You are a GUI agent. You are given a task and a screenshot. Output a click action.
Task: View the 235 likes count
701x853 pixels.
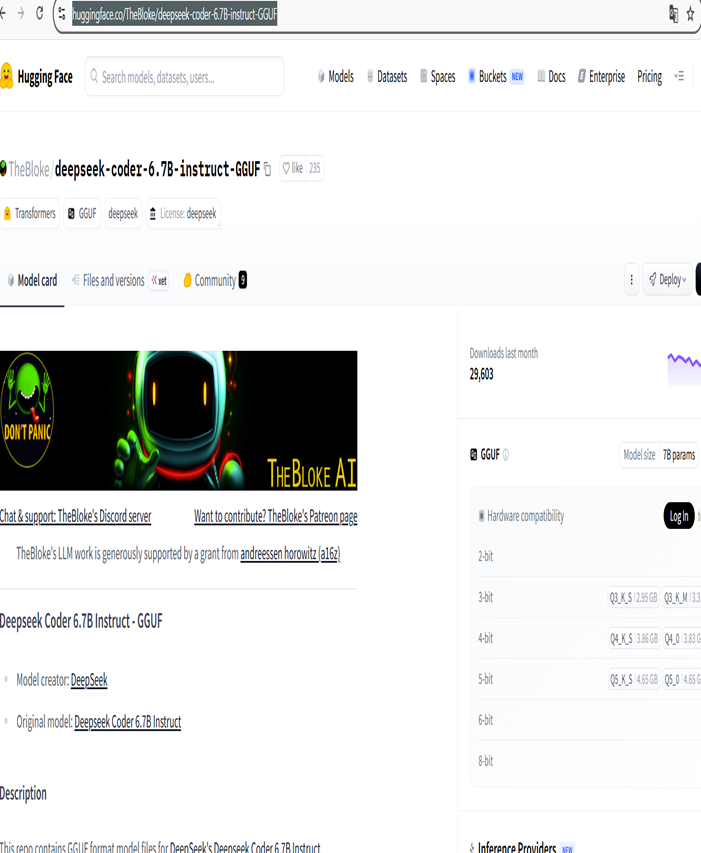[315, 169]
